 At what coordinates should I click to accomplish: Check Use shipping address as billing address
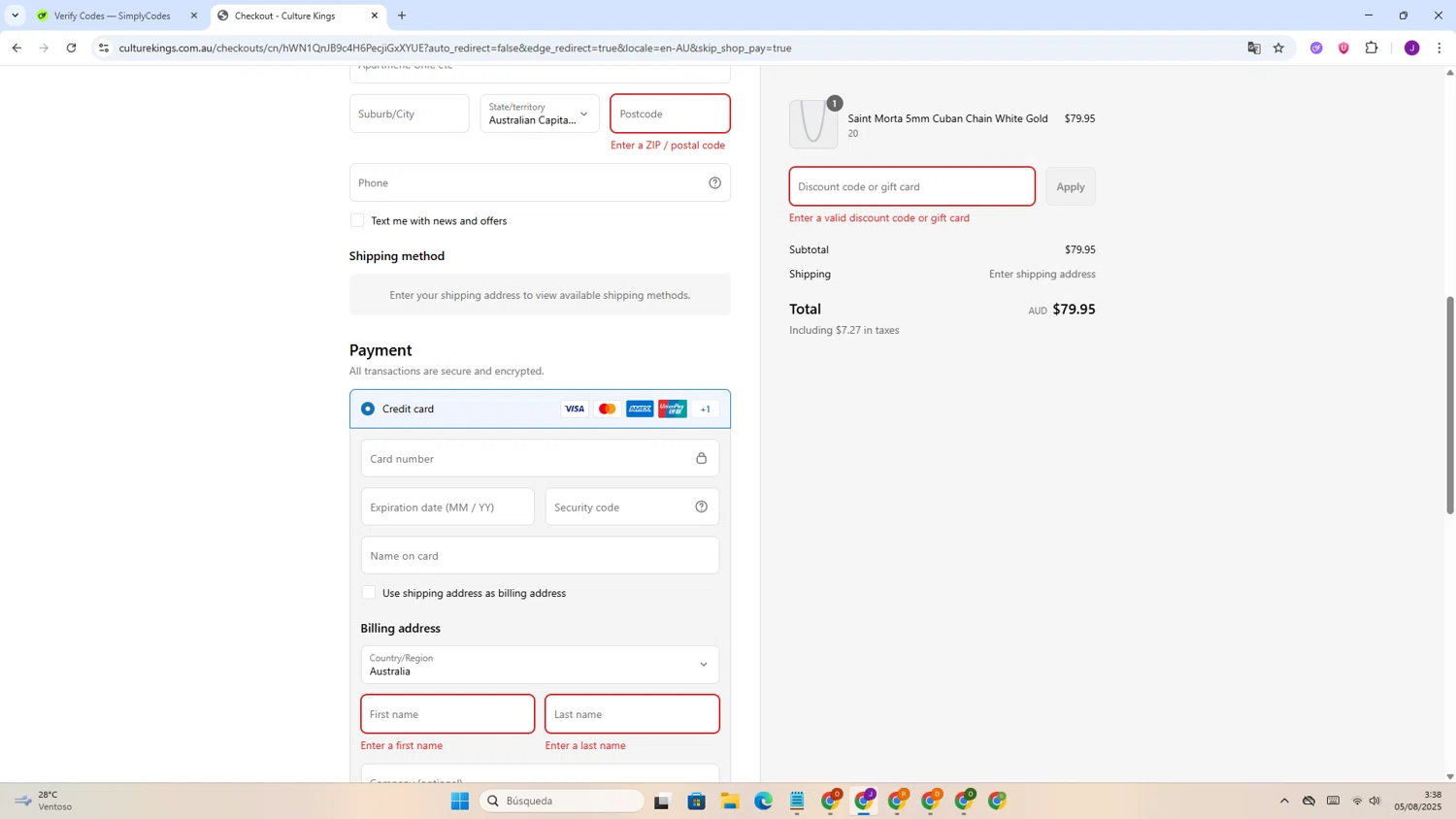368,592
